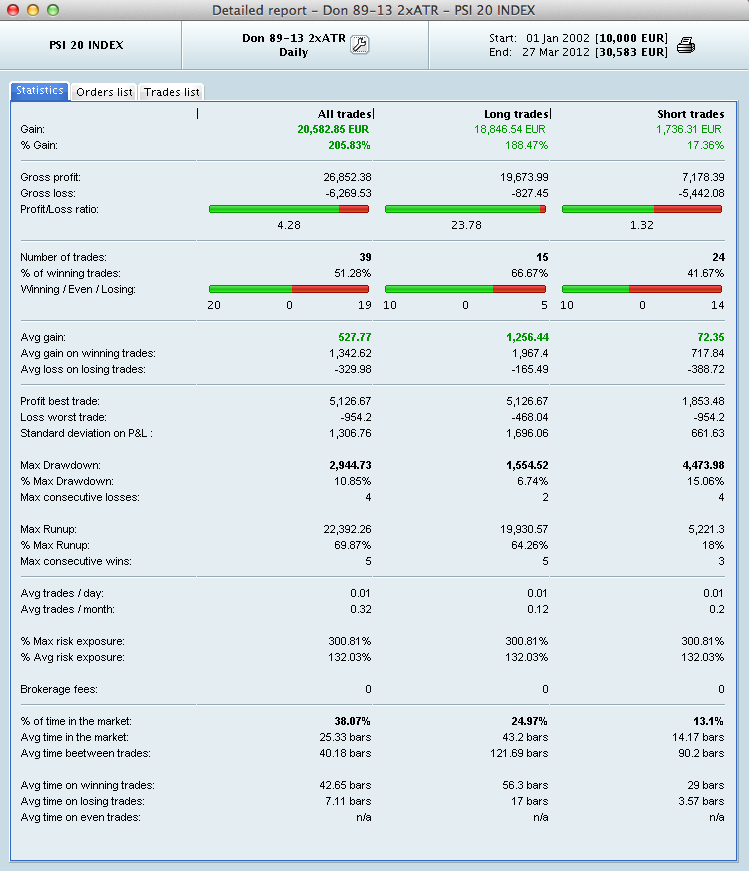Click the All trades gain 20,582.85 EUR
749x871 pixels.
click(333, 129)
